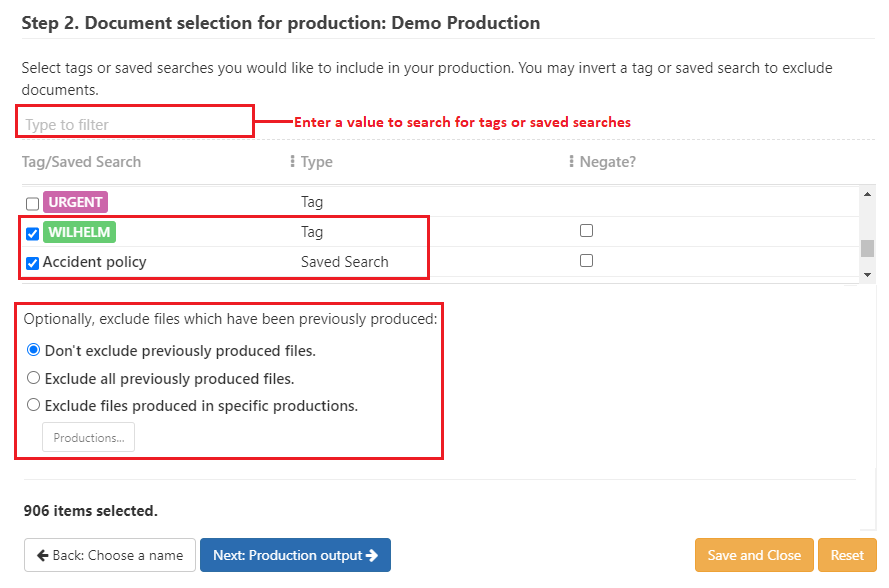The height and width of the screenshot is (588, 889).
Task: Toggle the Negate checkbox for WILHELM
Action: click(586, 230)
